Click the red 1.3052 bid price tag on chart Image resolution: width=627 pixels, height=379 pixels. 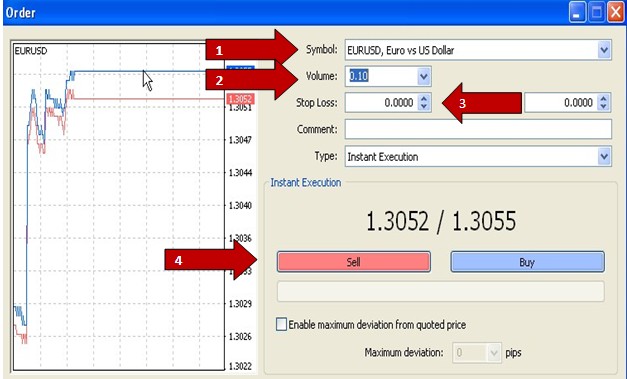240,99
